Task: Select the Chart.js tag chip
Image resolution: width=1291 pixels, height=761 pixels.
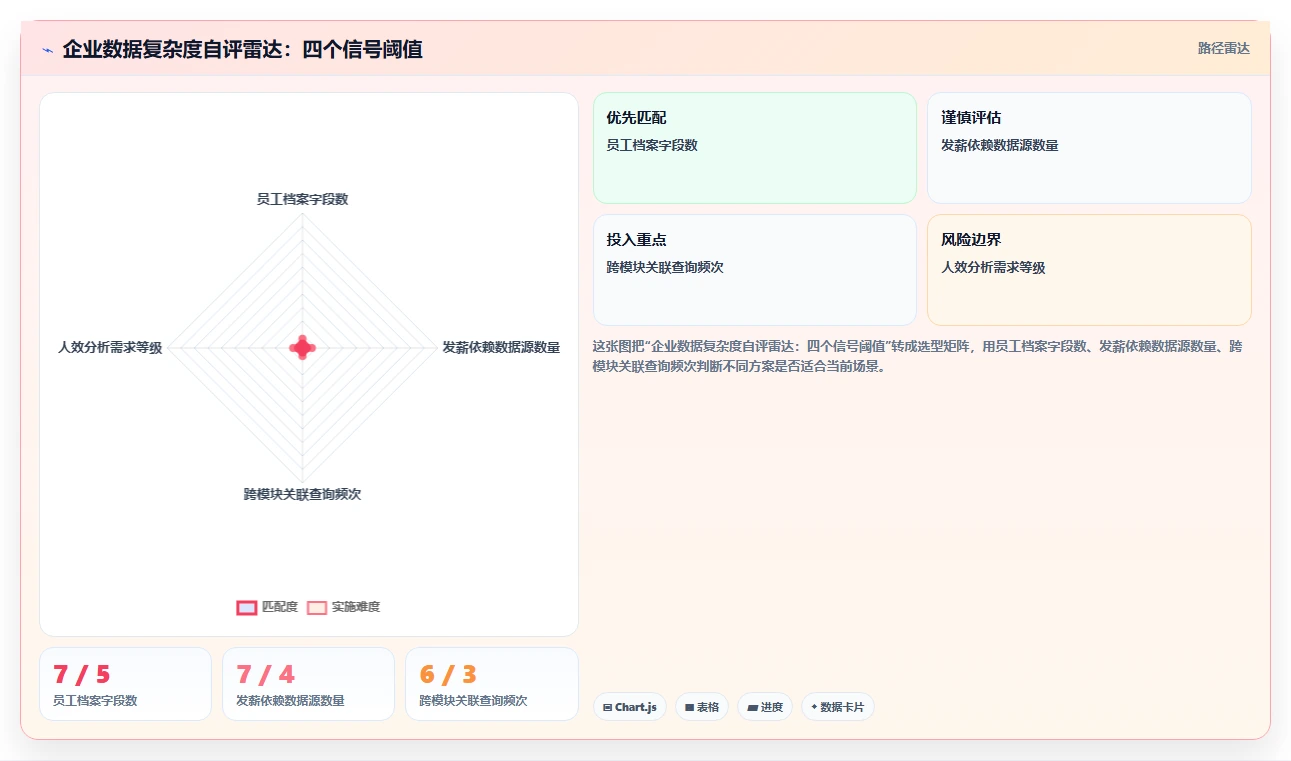Action: coord(630,707)
